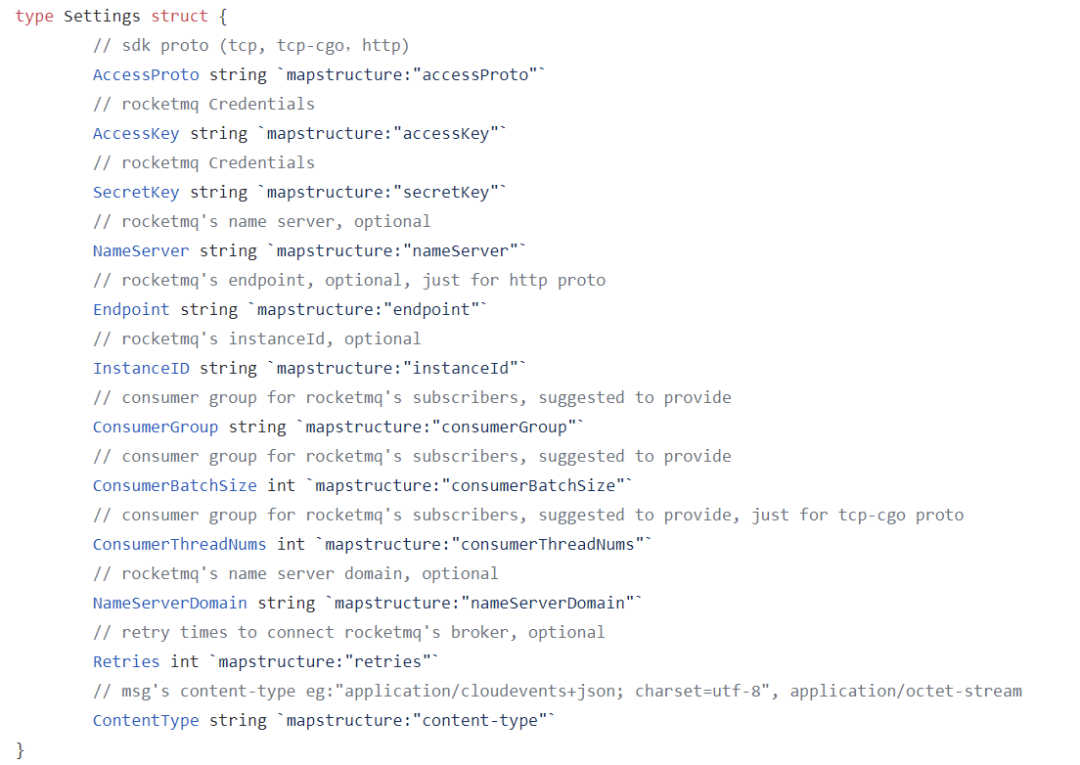Click the NameServerDomain field identifier
The image size is (1080, 765).
tap(170, 603)
